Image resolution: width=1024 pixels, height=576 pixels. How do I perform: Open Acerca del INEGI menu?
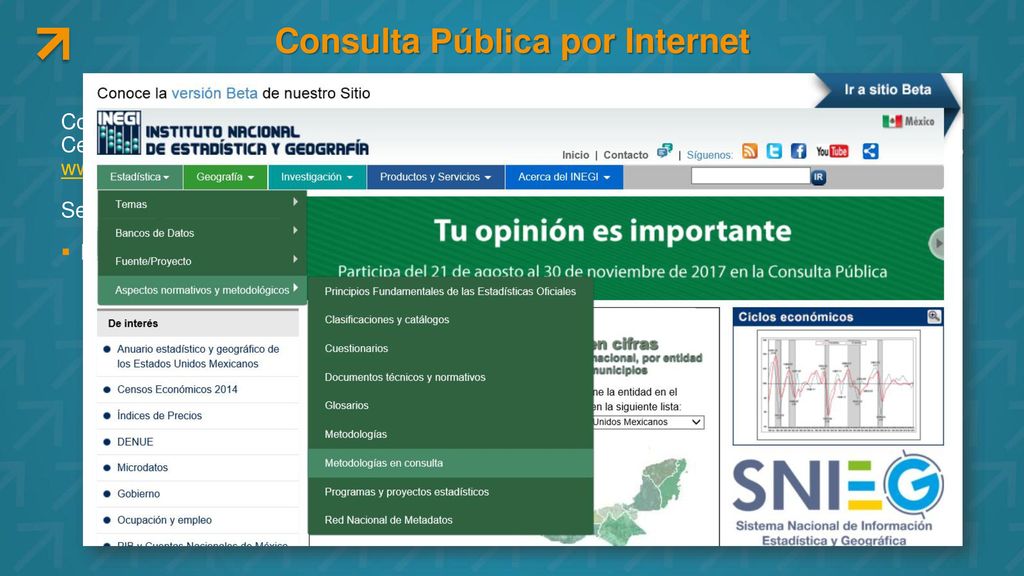click(x=564, y=177)
